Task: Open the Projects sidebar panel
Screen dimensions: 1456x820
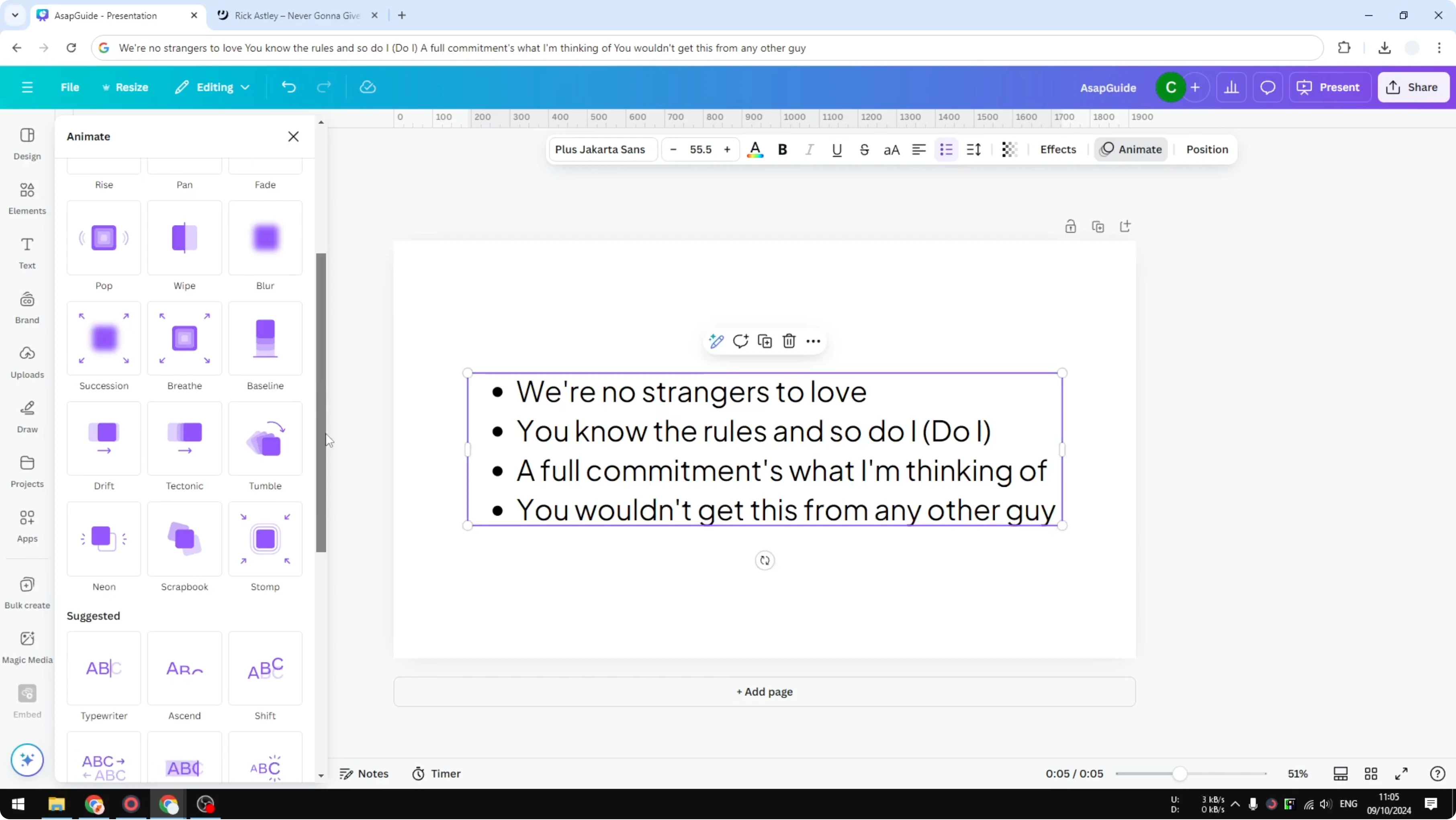Action: click(x=27, y=471)
